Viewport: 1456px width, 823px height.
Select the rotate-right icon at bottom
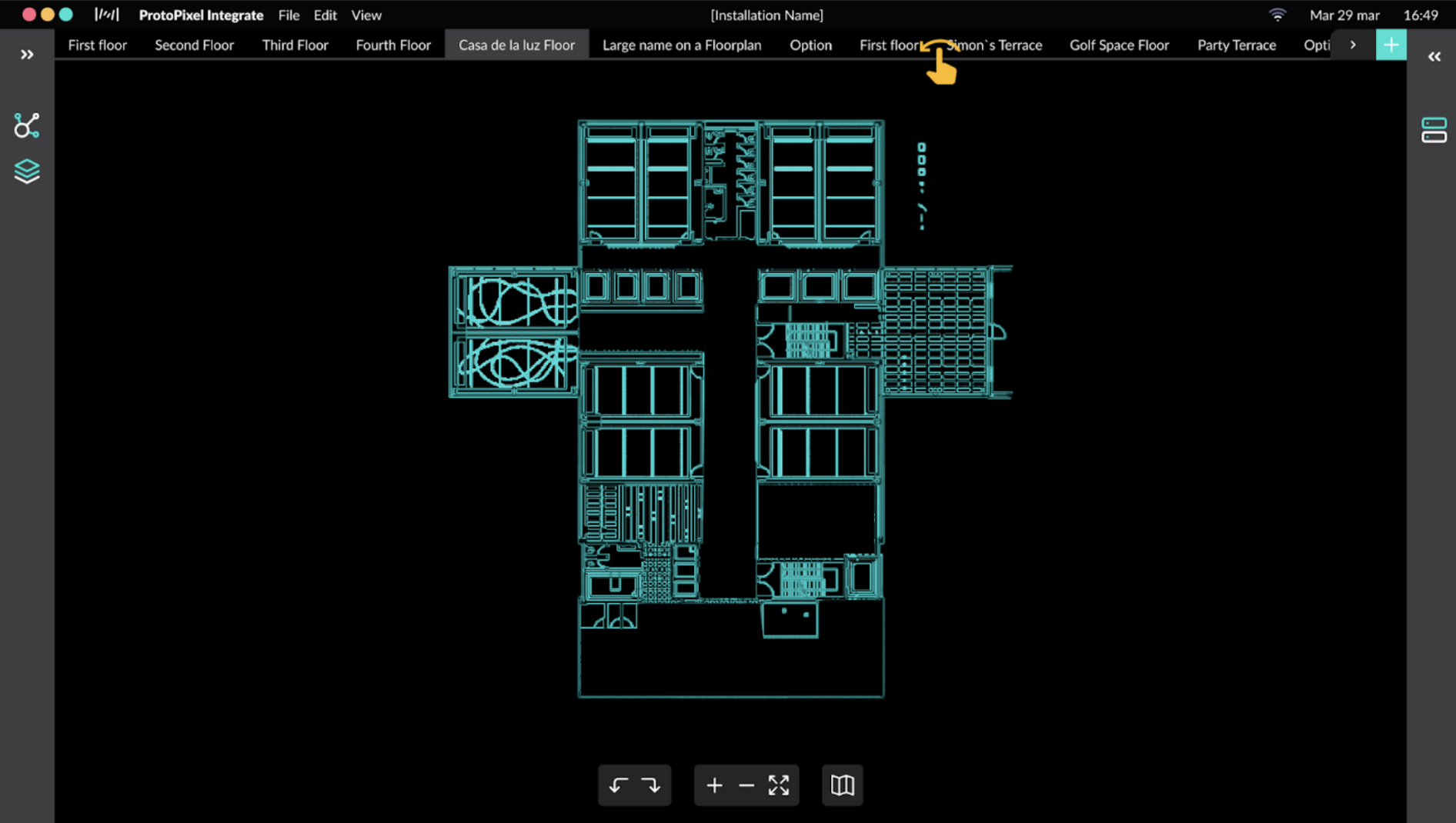[651, 785]
